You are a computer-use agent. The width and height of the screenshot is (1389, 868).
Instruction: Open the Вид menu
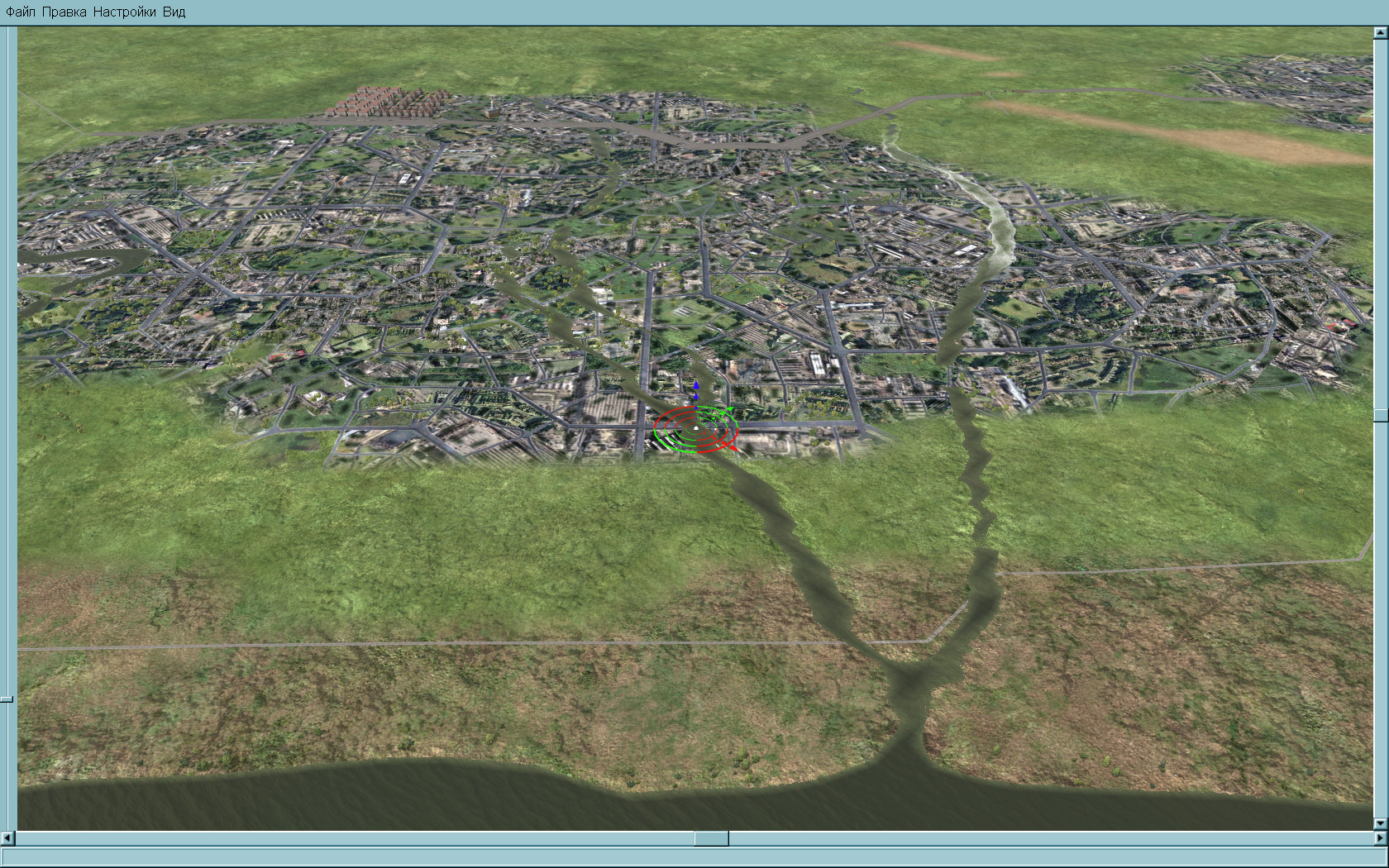(174, 12)
